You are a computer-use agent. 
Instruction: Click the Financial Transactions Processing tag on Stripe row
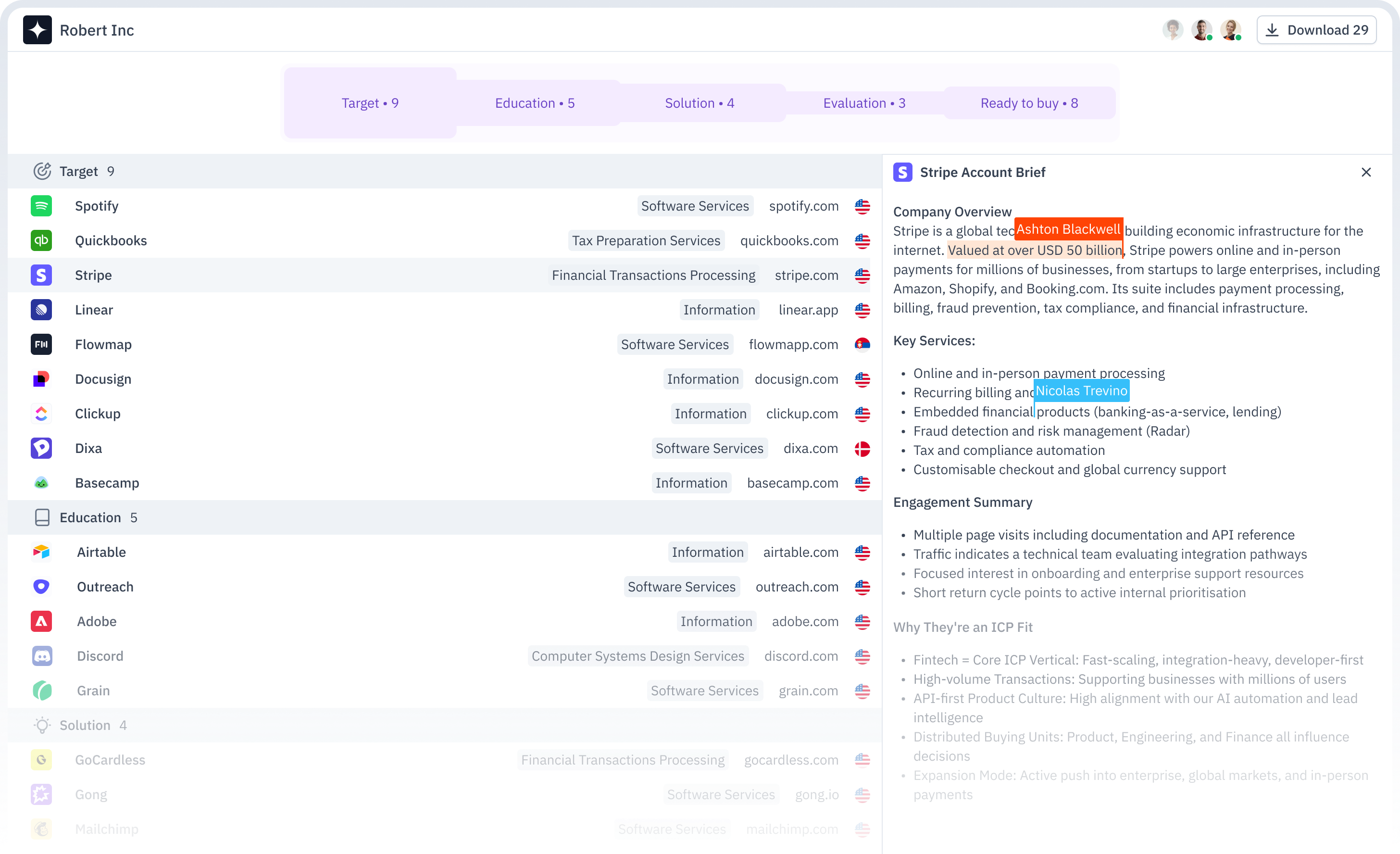653,275
